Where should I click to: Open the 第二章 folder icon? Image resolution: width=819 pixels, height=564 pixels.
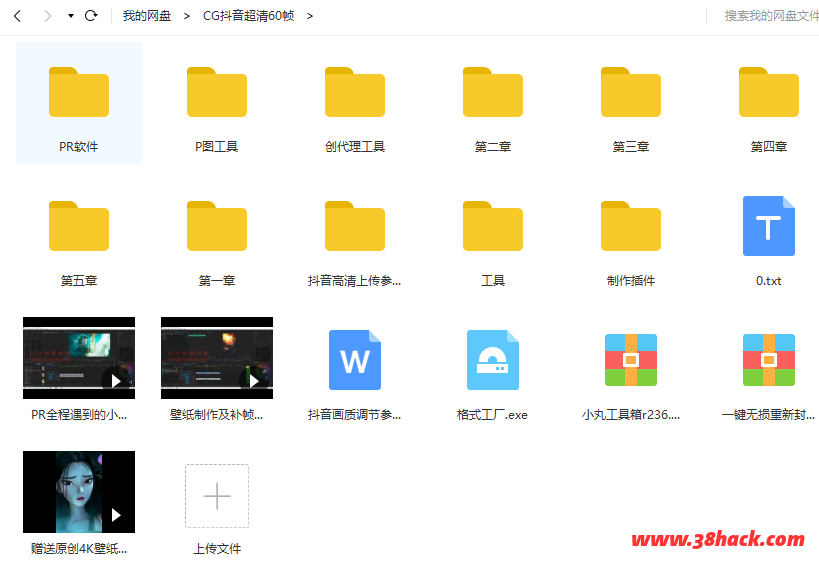click(x=493, y=92)
